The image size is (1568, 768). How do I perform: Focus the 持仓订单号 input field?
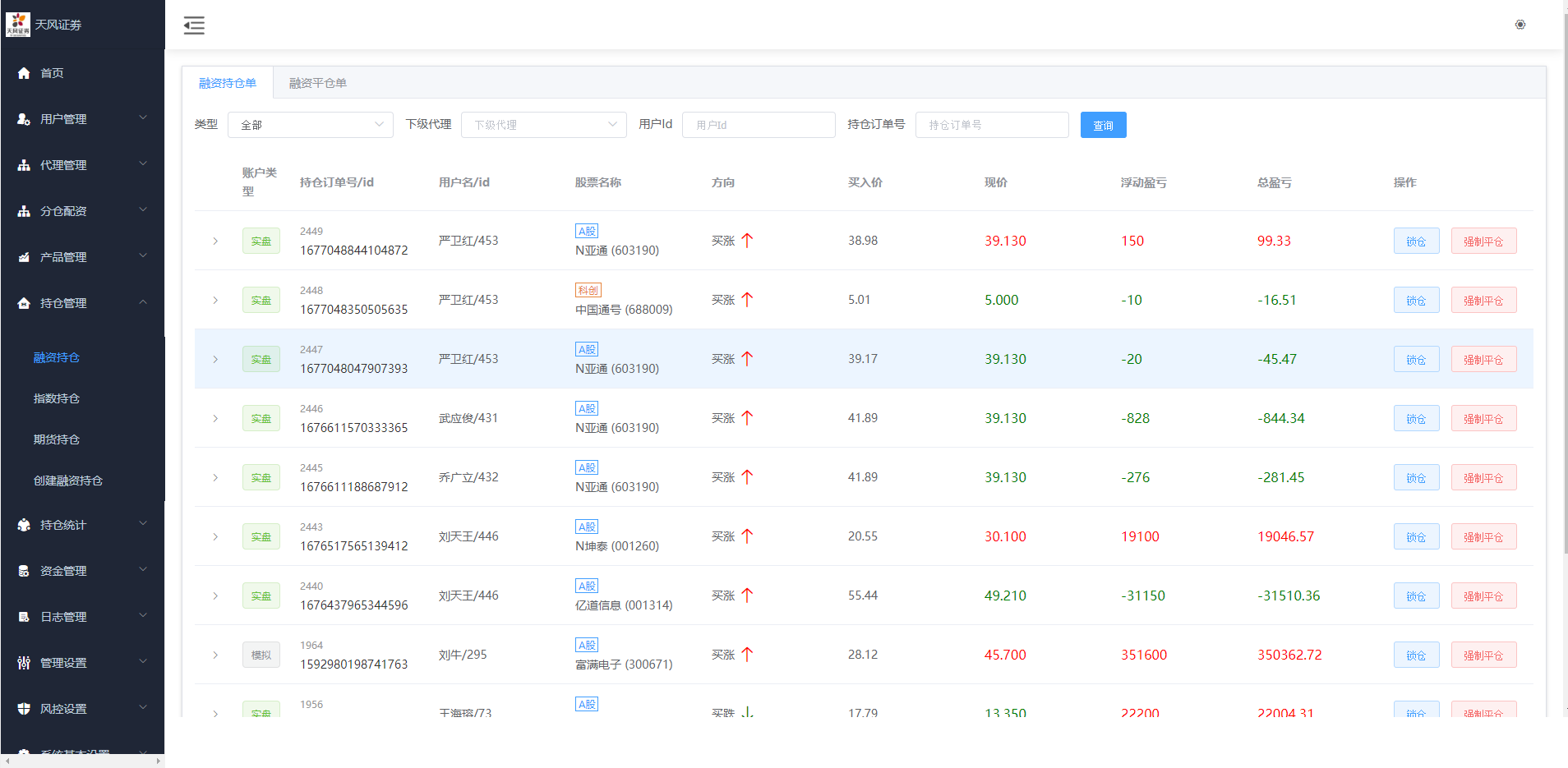991,125
